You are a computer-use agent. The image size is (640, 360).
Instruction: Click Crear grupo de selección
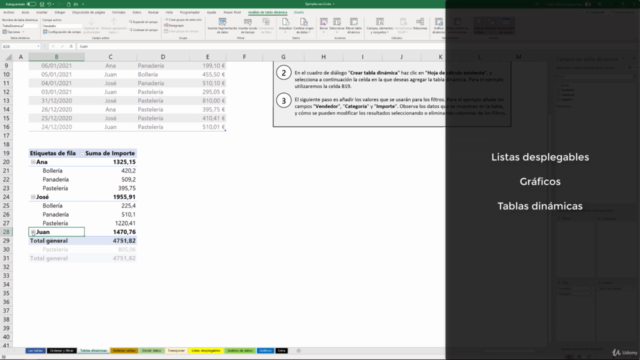tap(183, 20)
